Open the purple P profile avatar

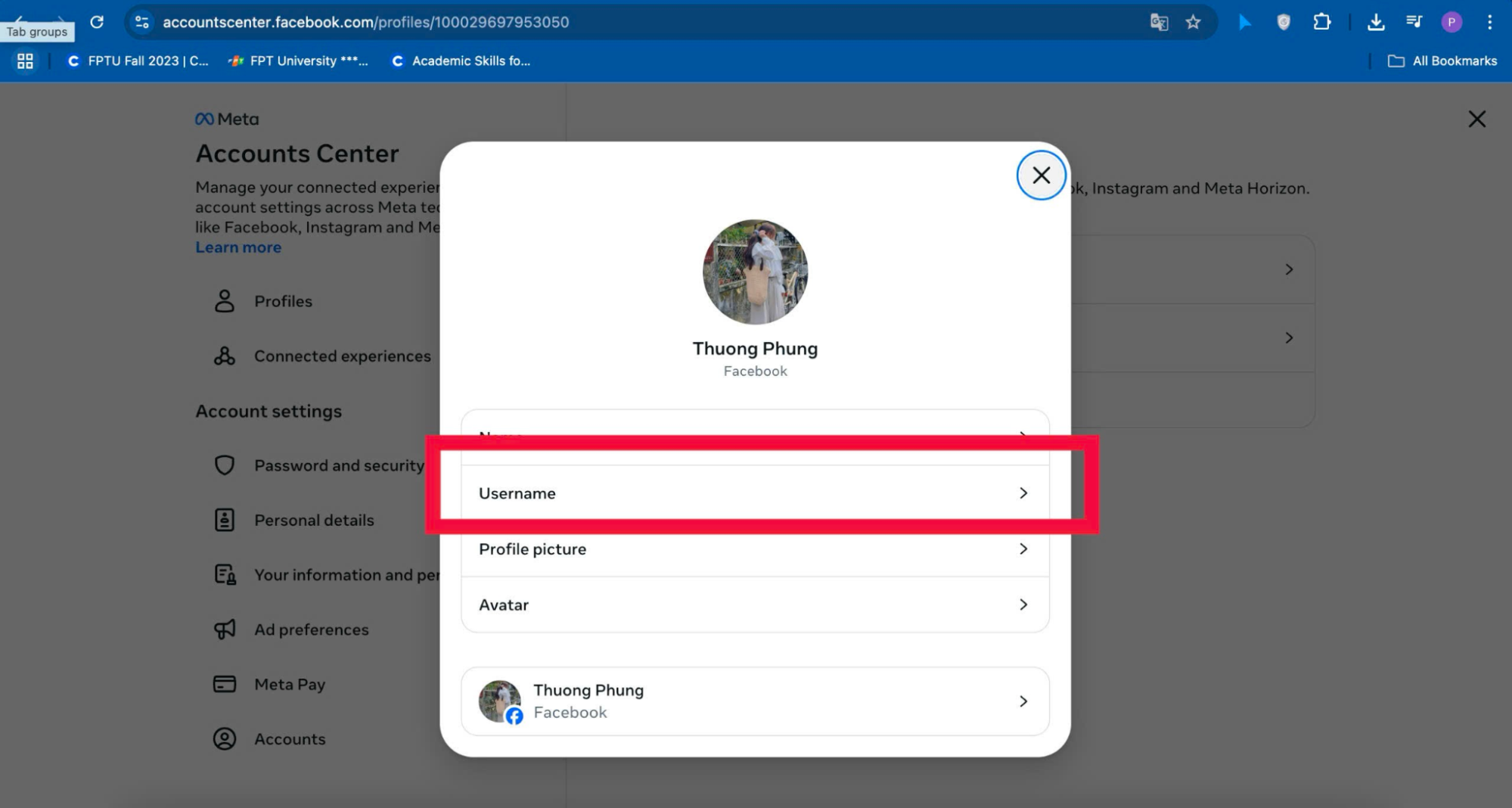1451,22
